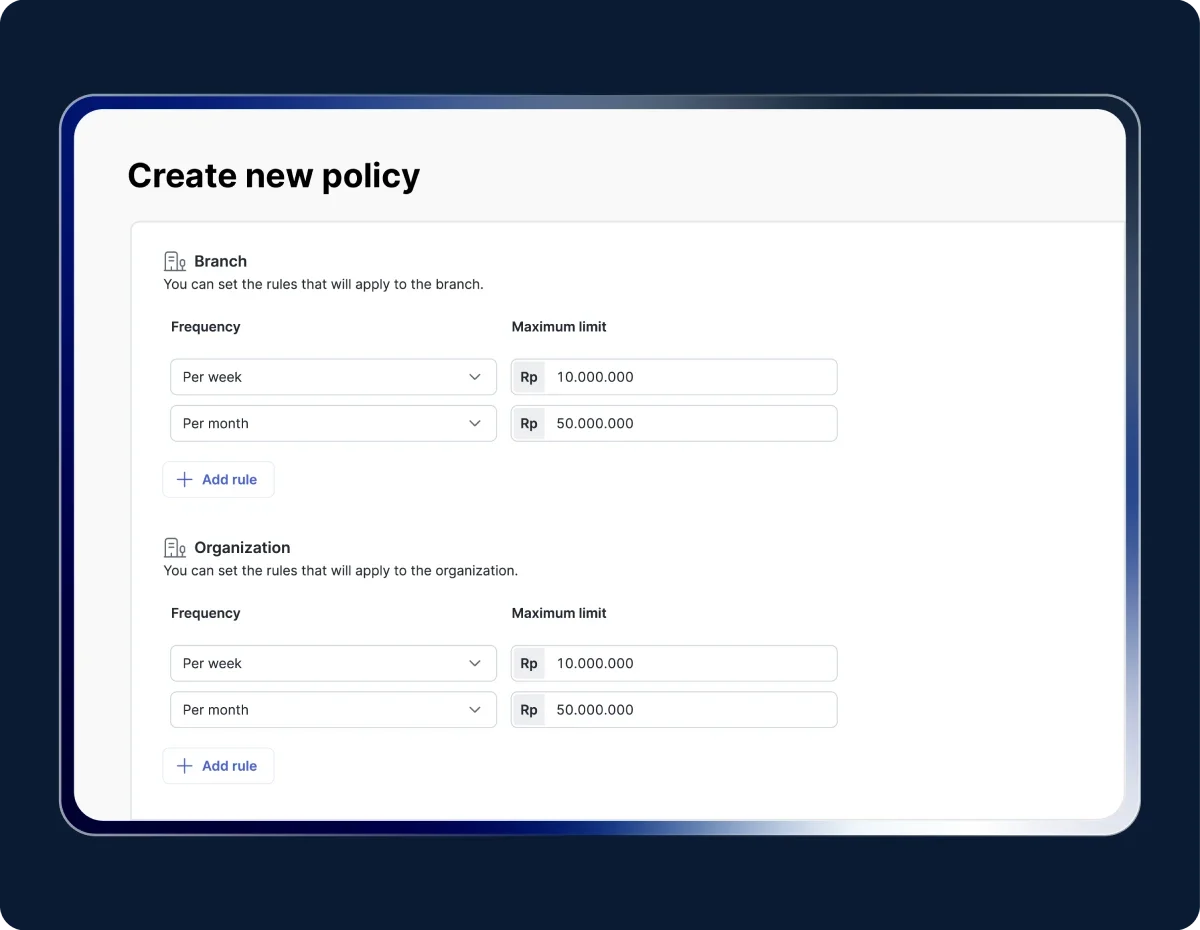
Task: Open Branch's Per week frequency dropdown
Action: point(333,377)
